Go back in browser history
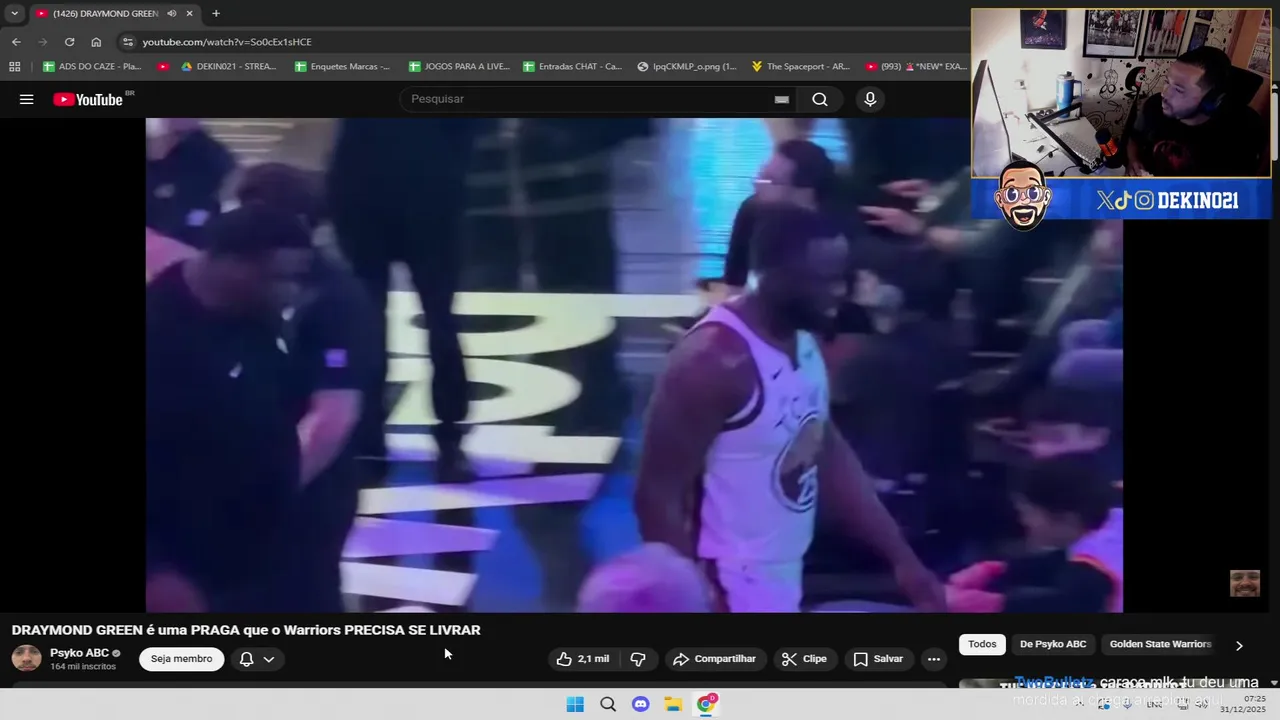The image size is (1280, 720). [16, 42]
